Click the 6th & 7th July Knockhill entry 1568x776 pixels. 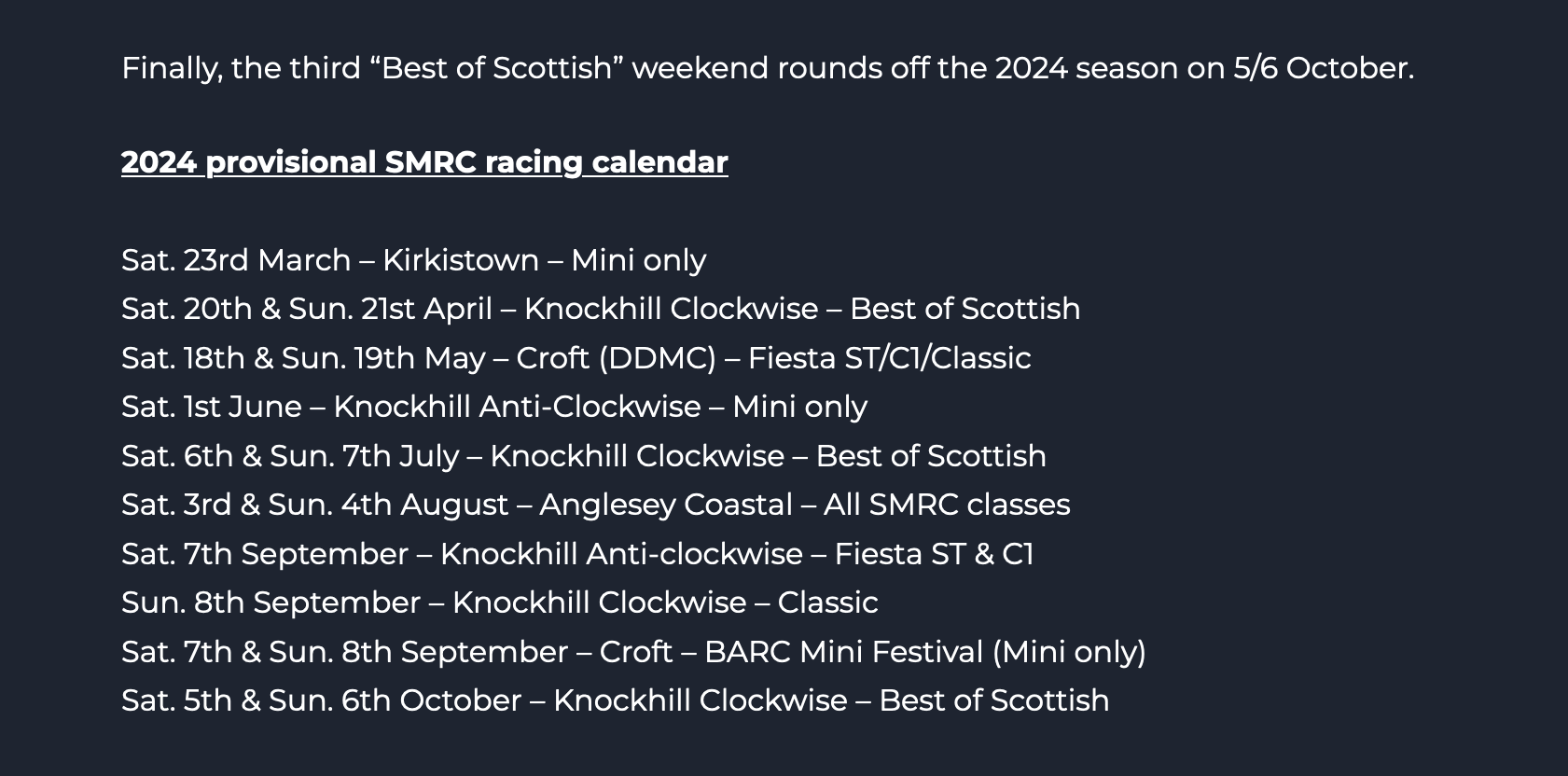[x=584, y=456]
